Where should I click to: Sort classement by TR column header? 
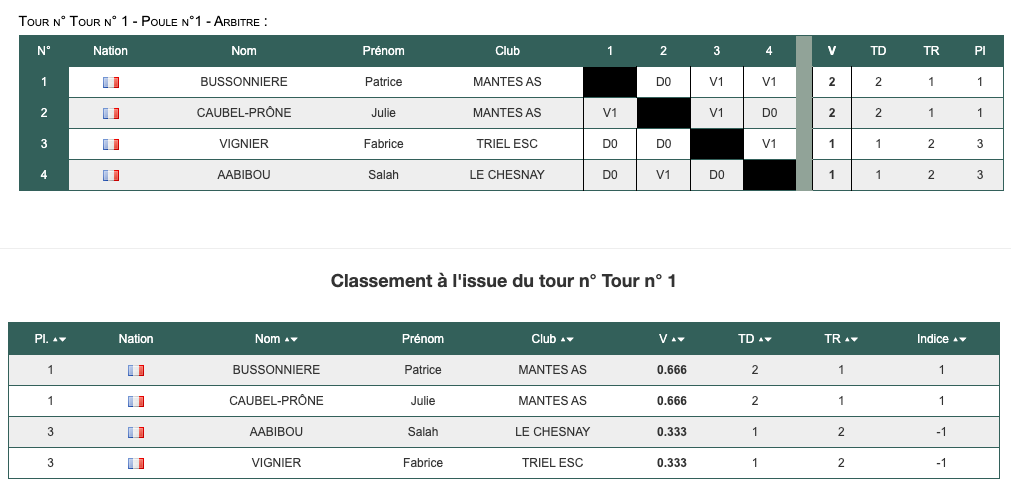click(841, 339)
